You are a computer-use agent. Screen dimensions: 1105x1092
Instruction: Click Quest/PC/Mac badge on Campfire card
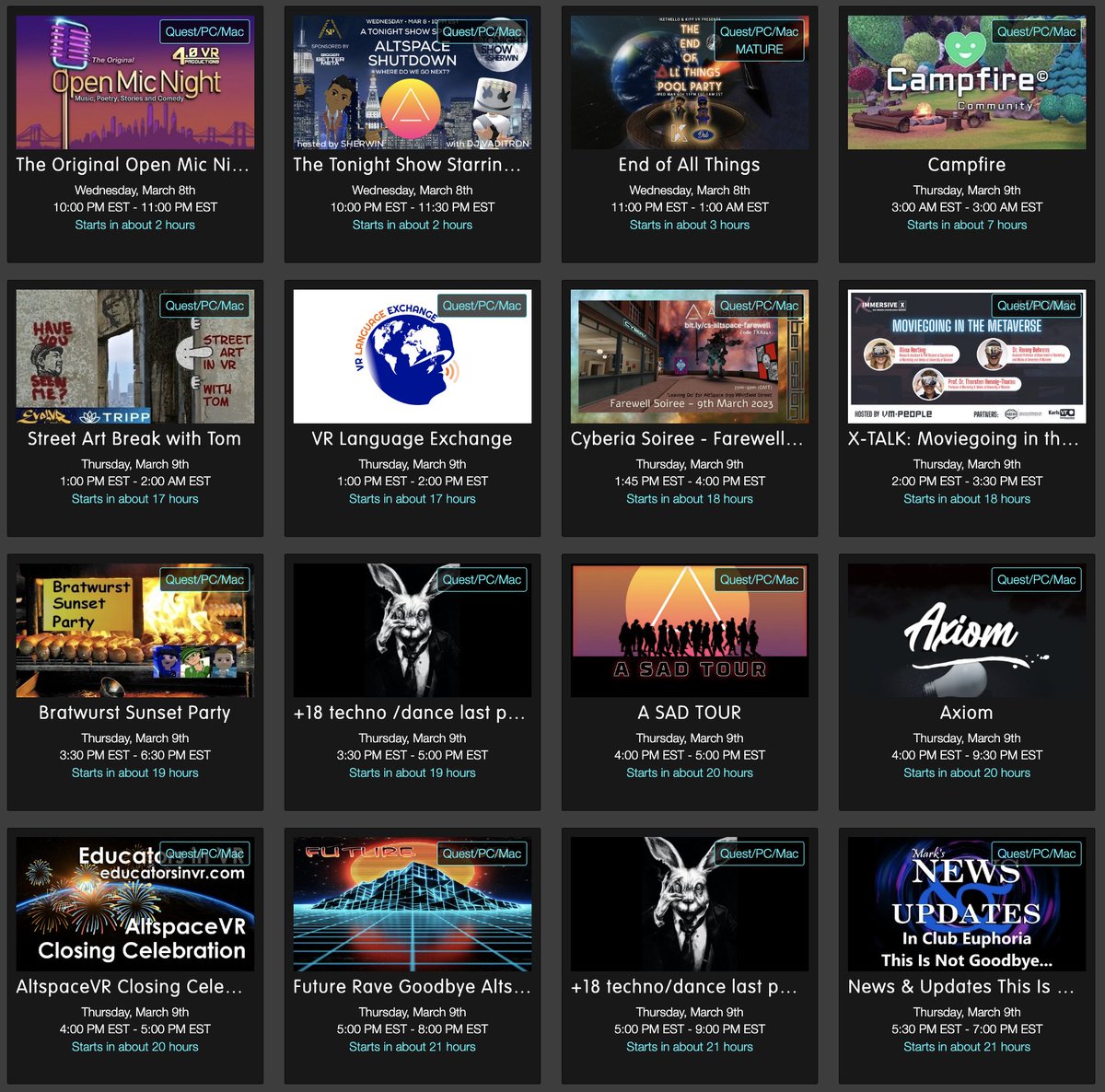tap(1036, 31)
